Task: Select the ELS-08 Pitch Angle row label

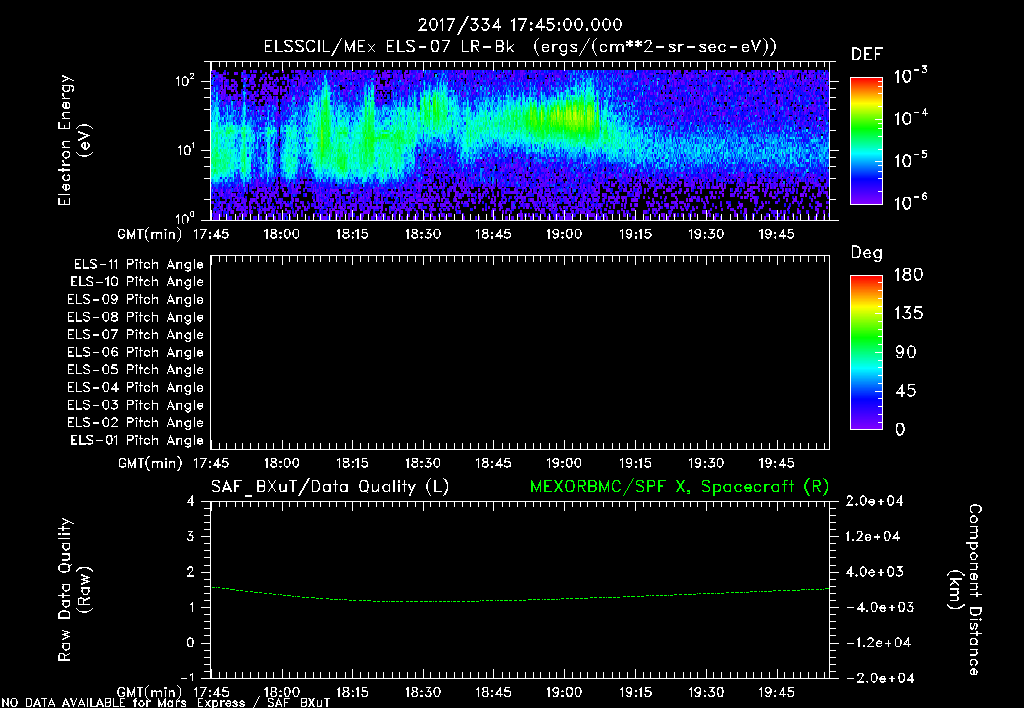Action: click(x=136, y=317)
